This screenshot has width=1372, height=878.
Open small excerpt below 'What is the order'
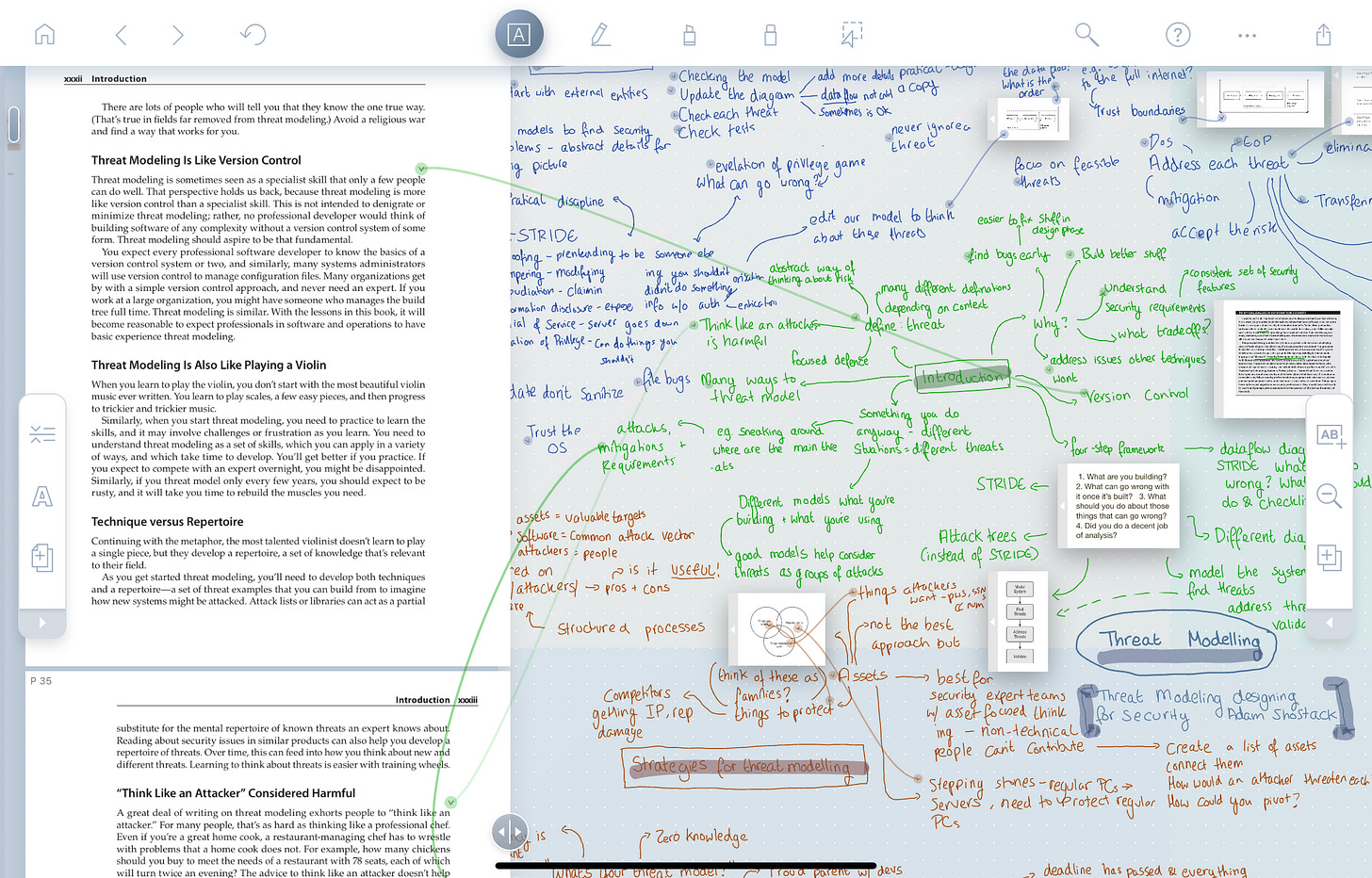click(1027, 121)
